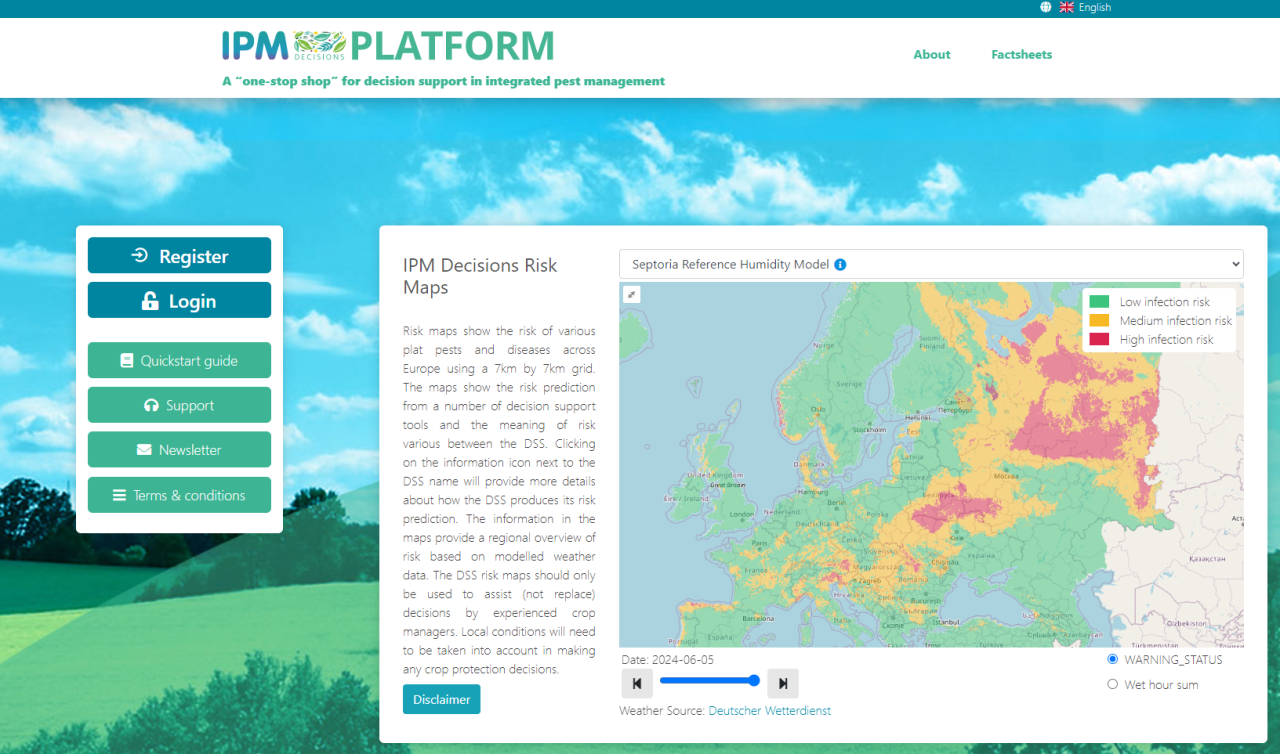1280x754 pixels.
Task: Click the Disclaimer button
Action: click(x=441, y=699)
